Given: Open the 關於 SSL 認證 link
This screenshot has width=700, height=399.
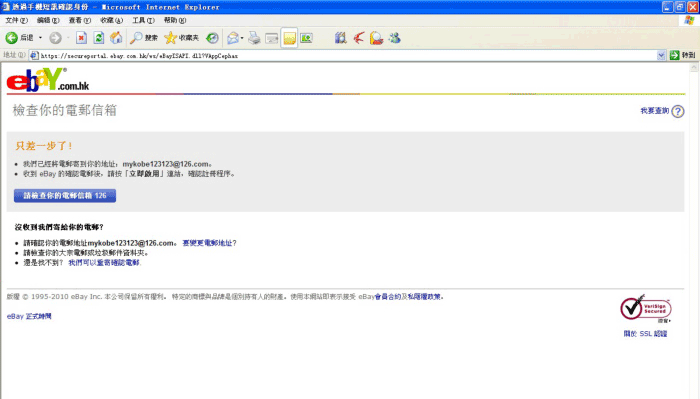Looking at the screenshot, I should [x=645, y=333].
